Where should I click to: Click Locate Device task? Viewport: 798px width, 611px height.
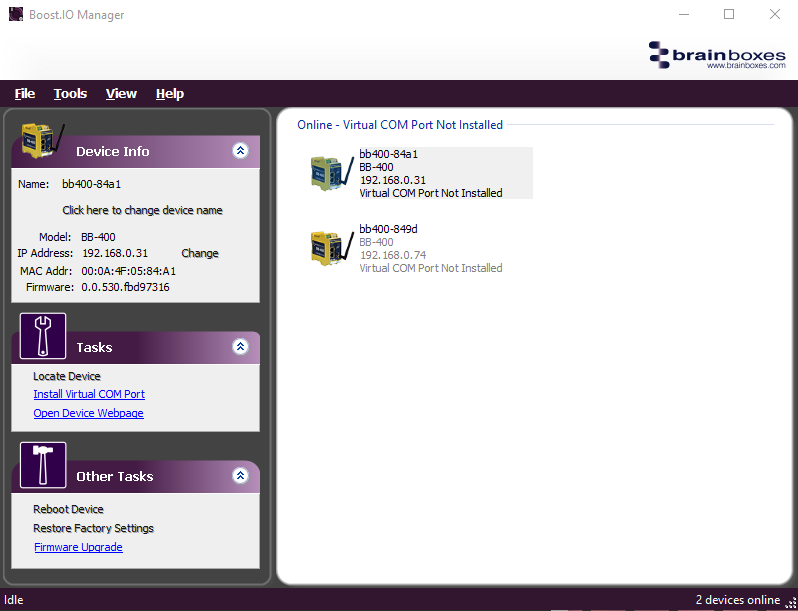[67, 376]
